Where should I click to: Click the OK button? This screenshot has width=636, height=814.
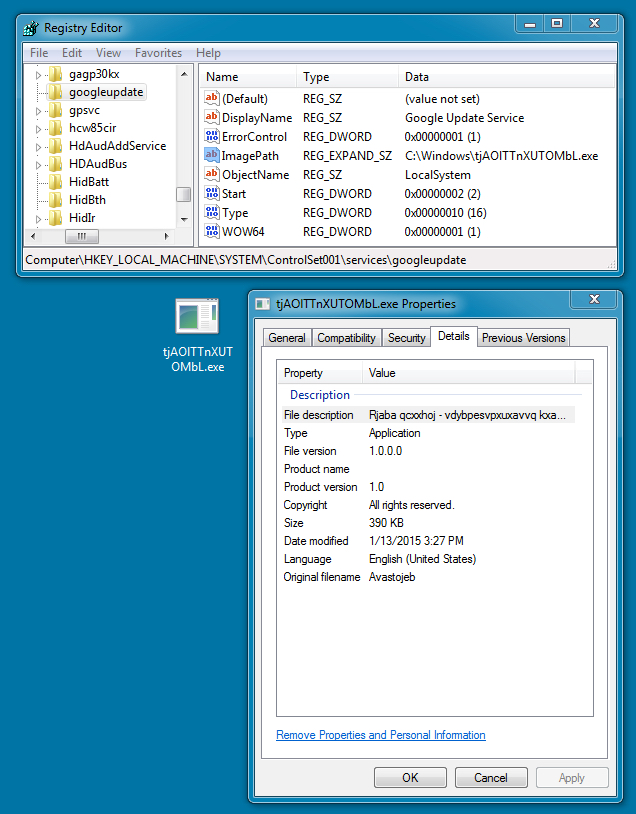tap(410, 777)
